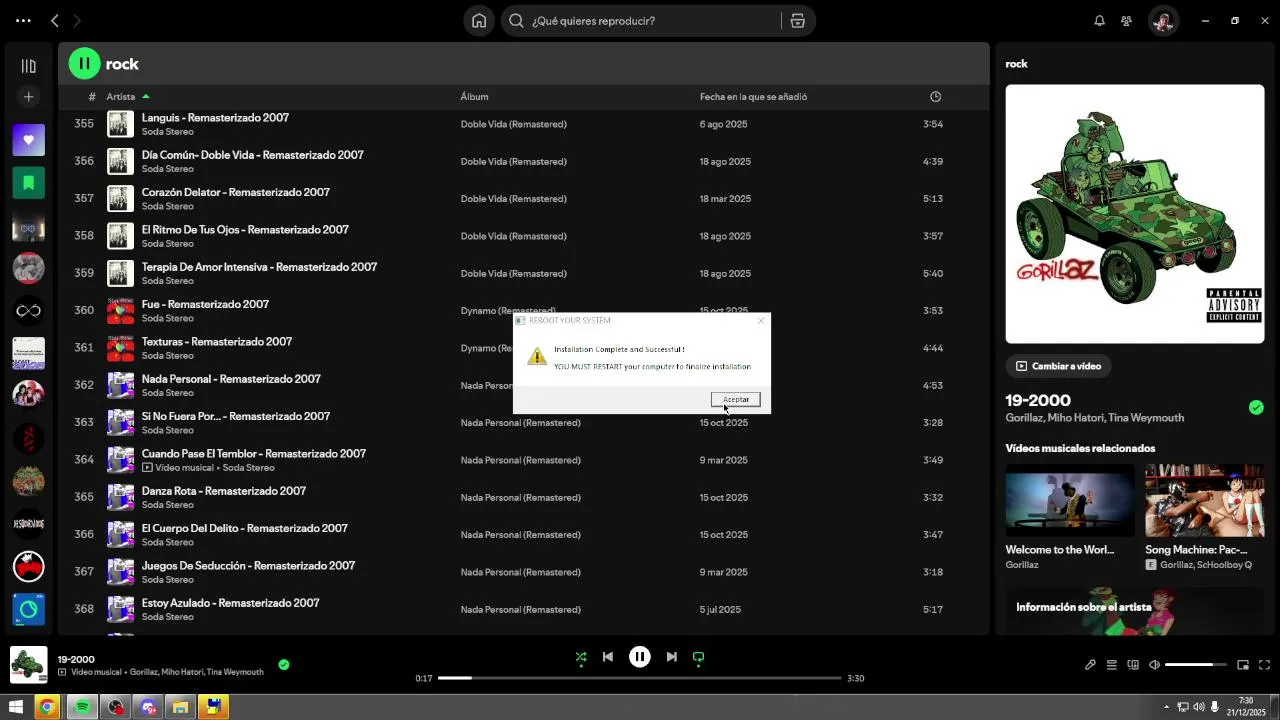Adjust the volume slider
This screenshot has width=1280, height=720.
pyautogui.click(x=1195, y=665)
